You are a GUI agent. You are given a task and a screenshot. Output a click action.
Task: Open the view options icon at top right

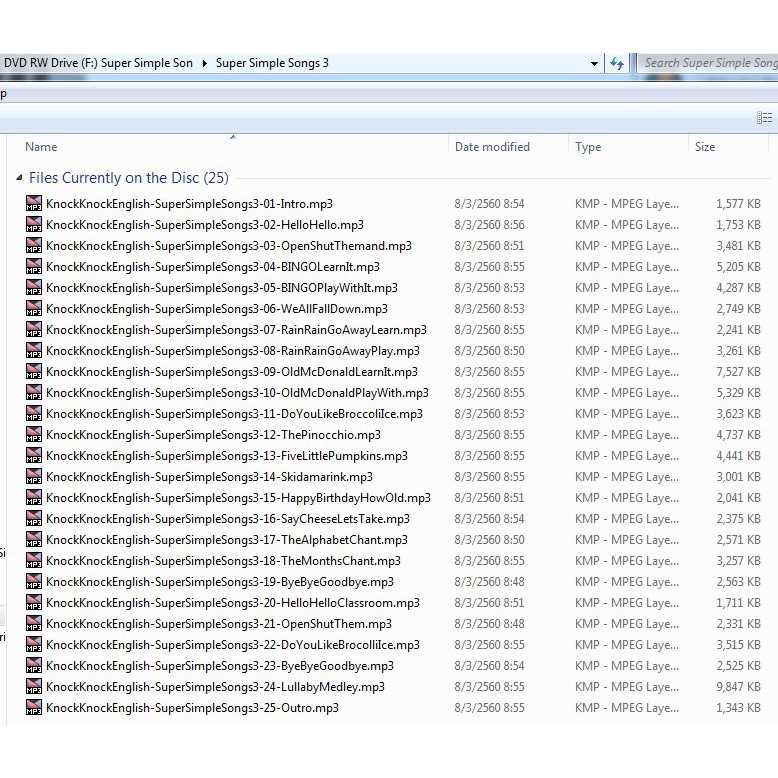pos(765,118)
